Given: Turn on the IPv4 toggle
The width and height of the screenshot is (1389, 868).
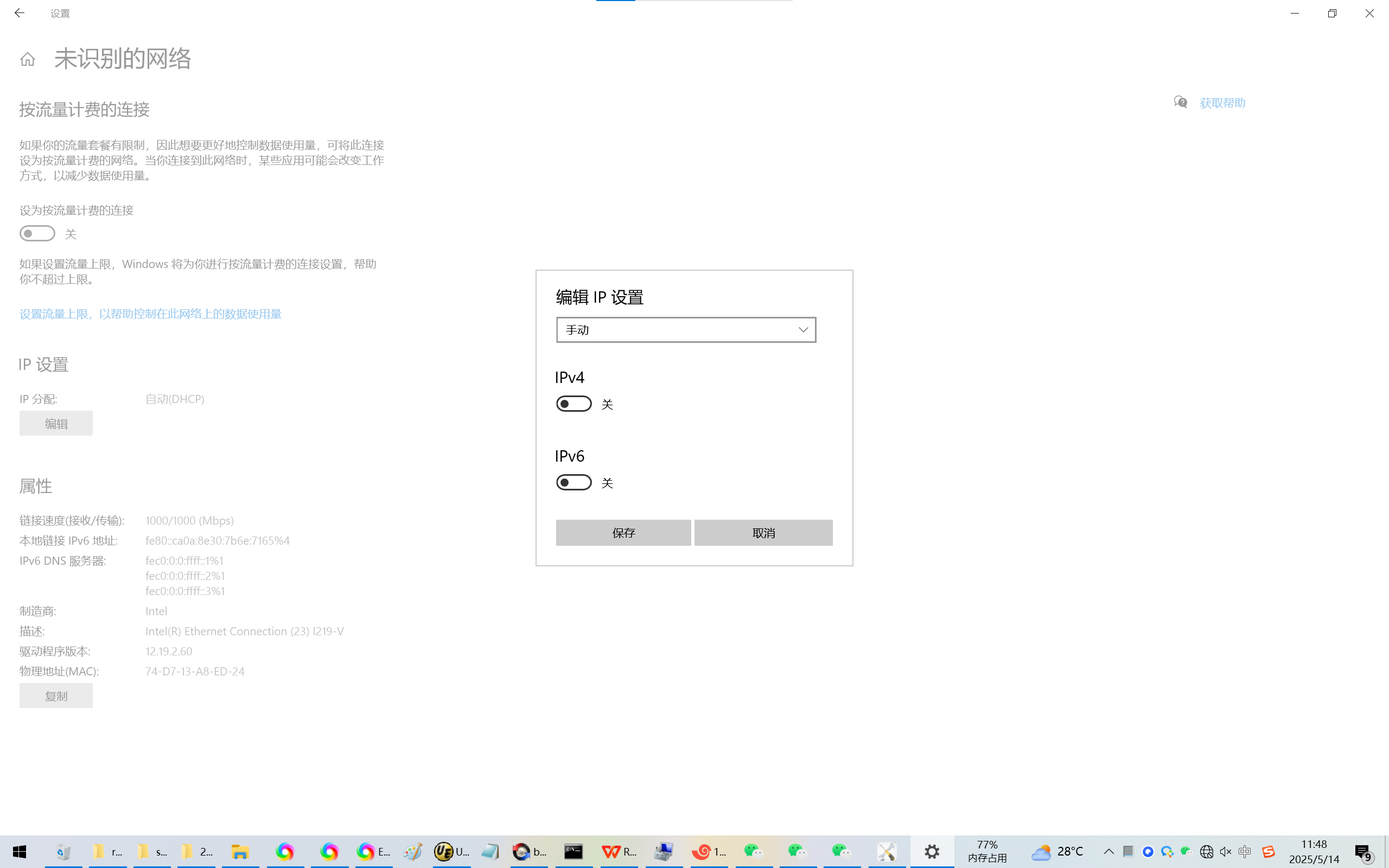Looking at the screenshot, I should [x=574, y=404].
